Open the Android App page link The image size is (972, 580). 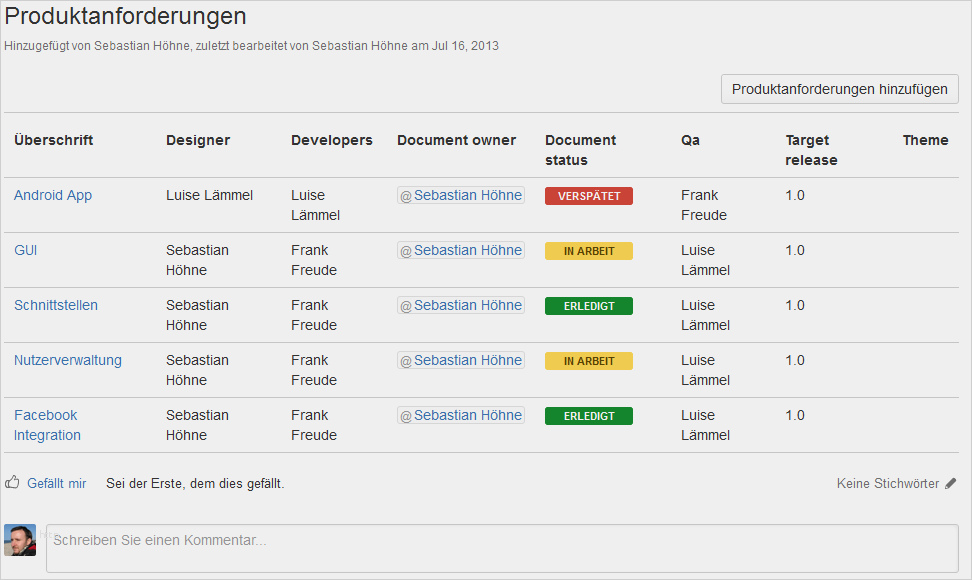[x=52, y=195]
